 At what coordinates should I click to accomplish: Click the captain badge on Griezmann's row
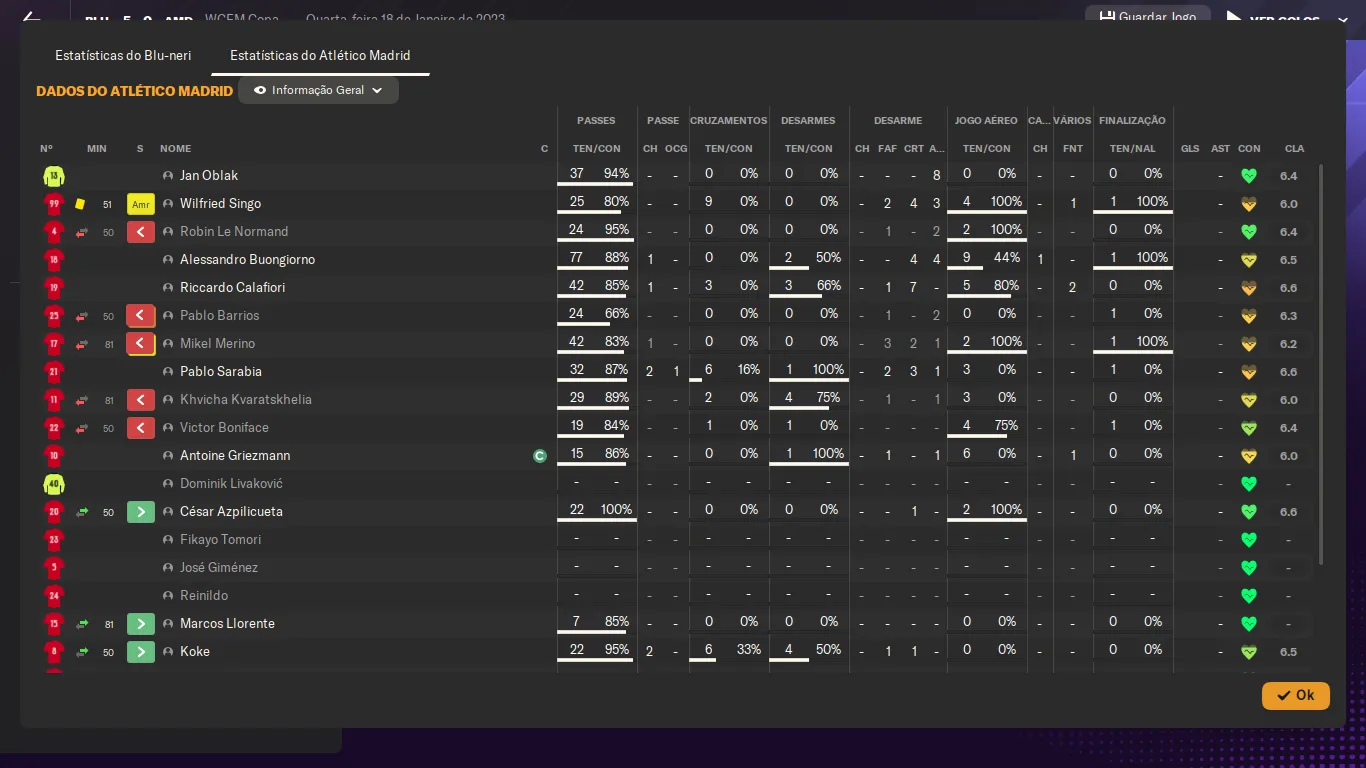(540, 456)
